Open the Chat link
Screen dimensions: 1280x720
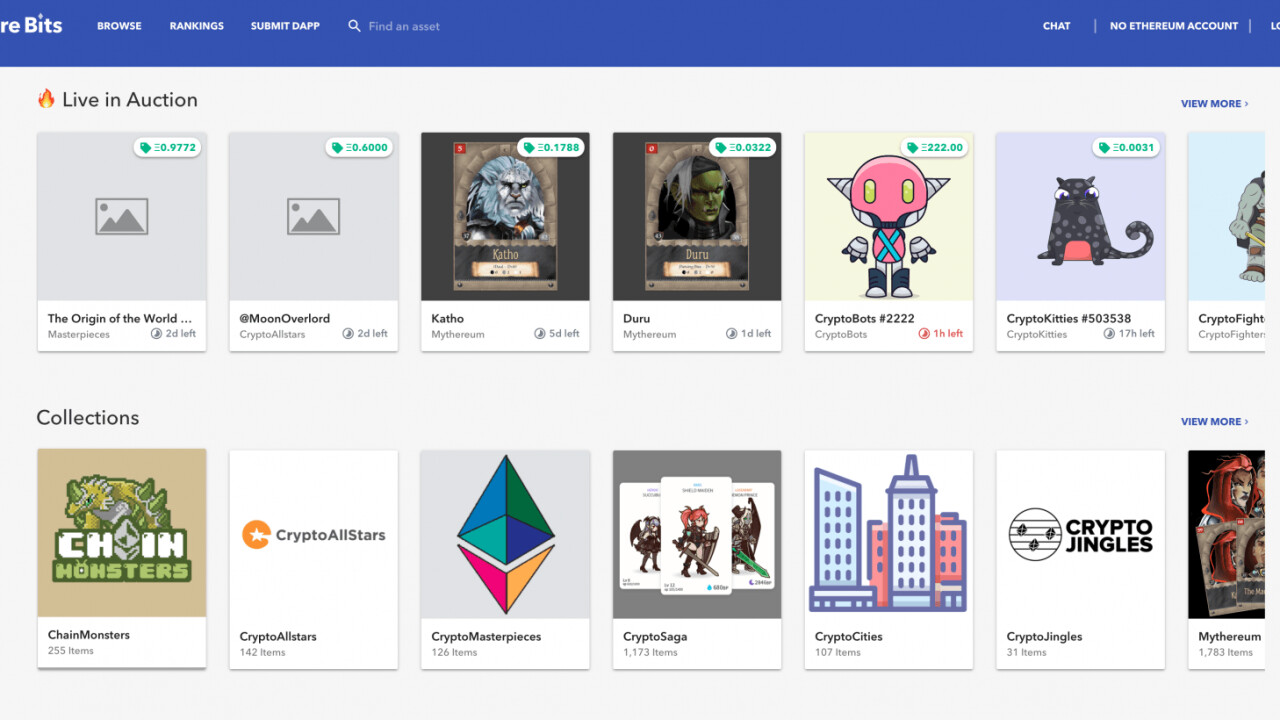pyautogui.click(x=1056, y=26)
